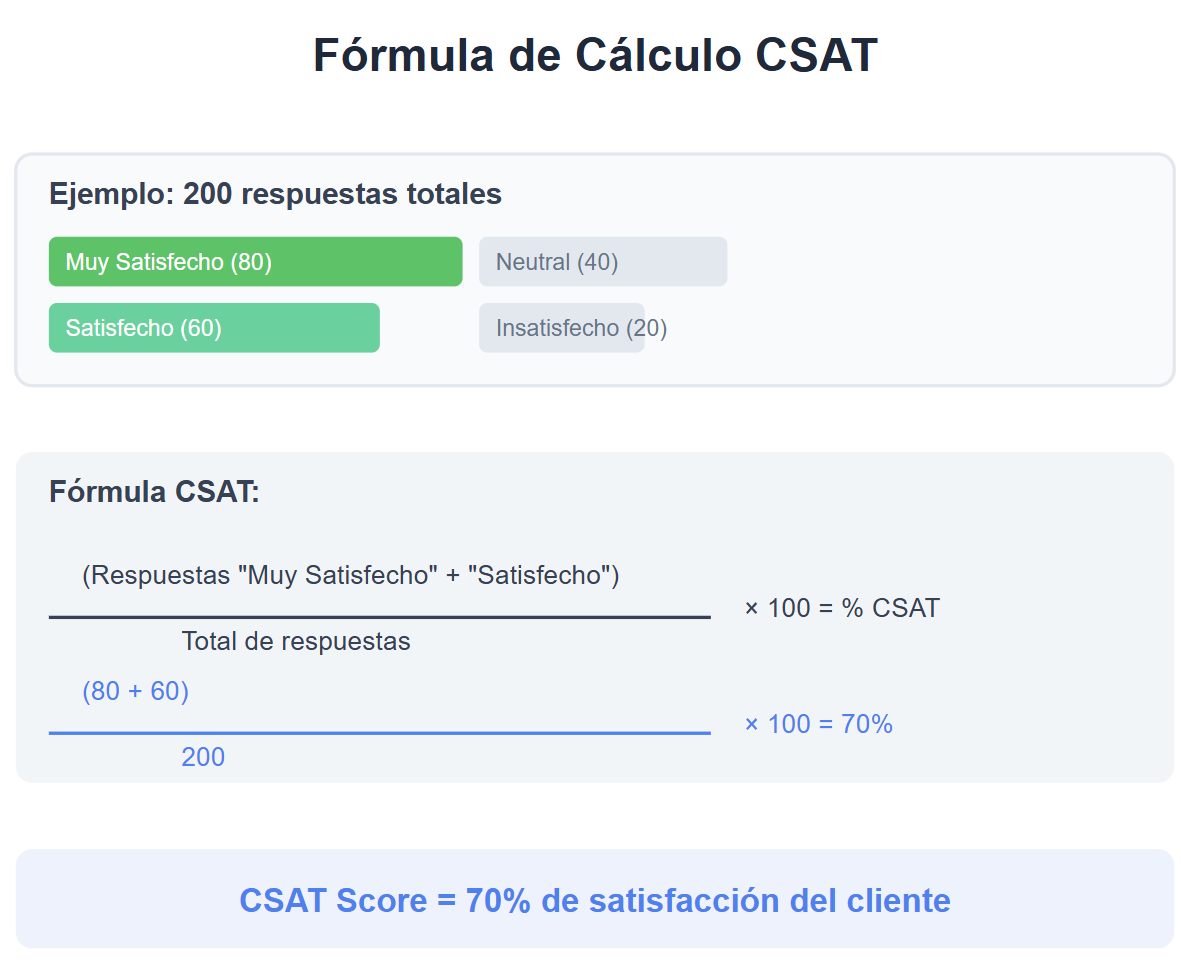Click the blue denominator "200"

pos(203,757)
